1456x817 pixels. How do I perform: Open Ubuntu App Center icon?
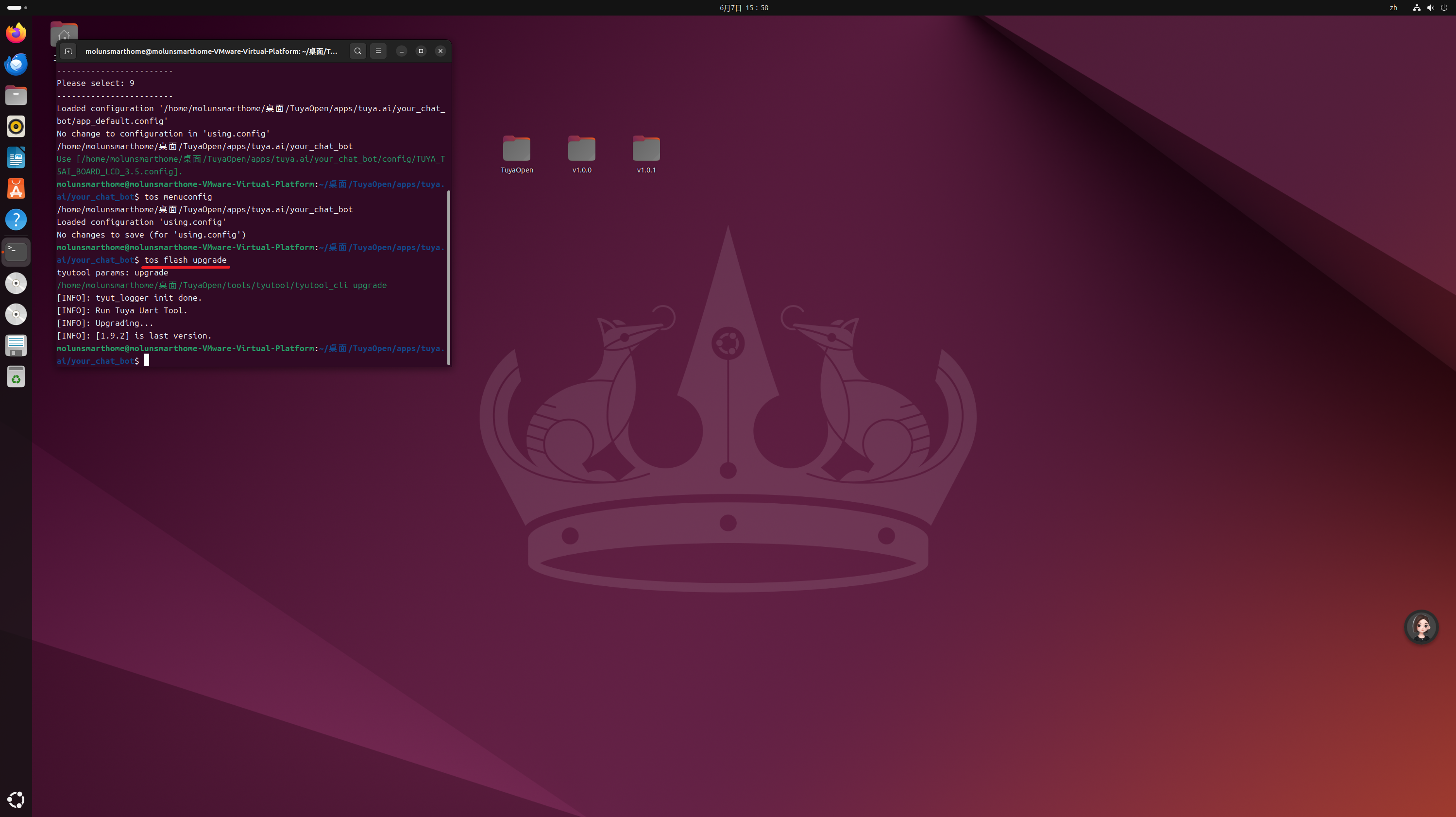coord(16,189)
